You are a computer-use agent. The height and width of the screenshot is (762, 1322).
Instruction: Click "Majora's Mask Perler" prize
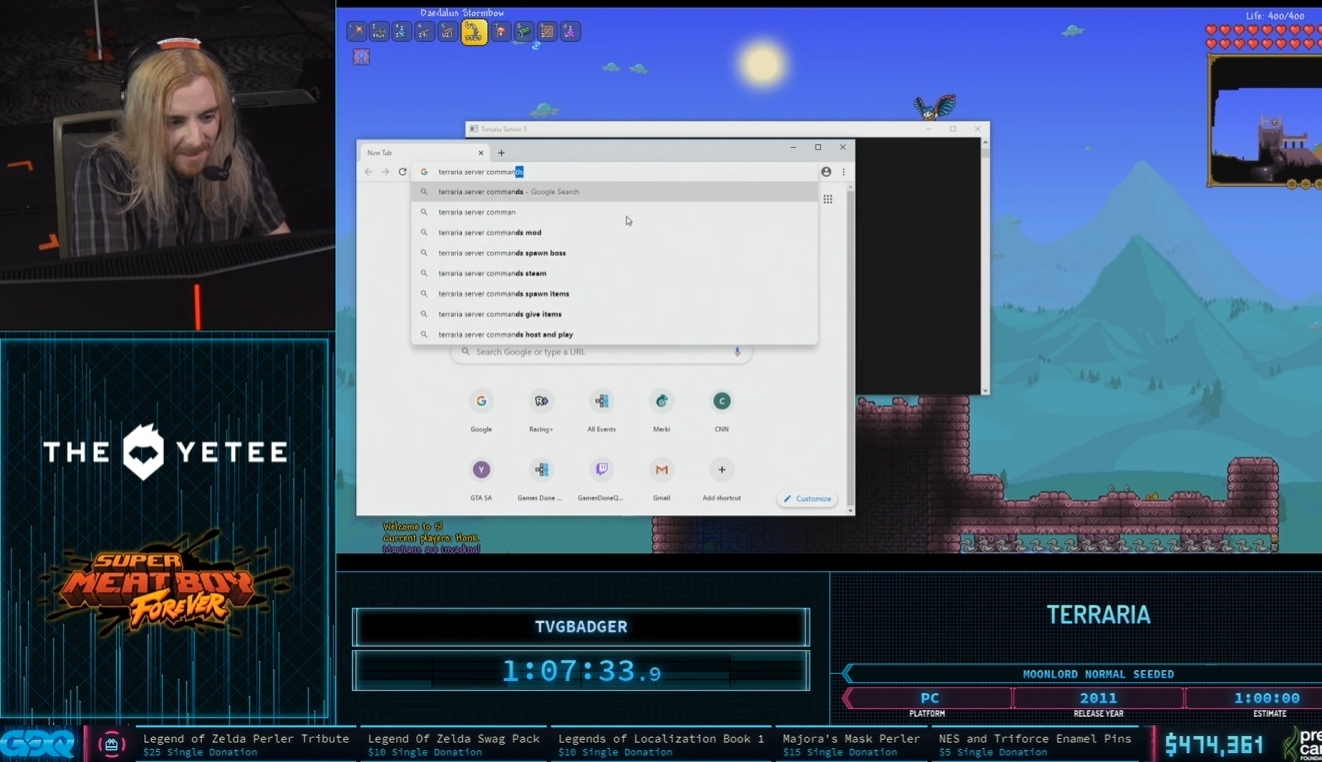(x=851, y=739)
